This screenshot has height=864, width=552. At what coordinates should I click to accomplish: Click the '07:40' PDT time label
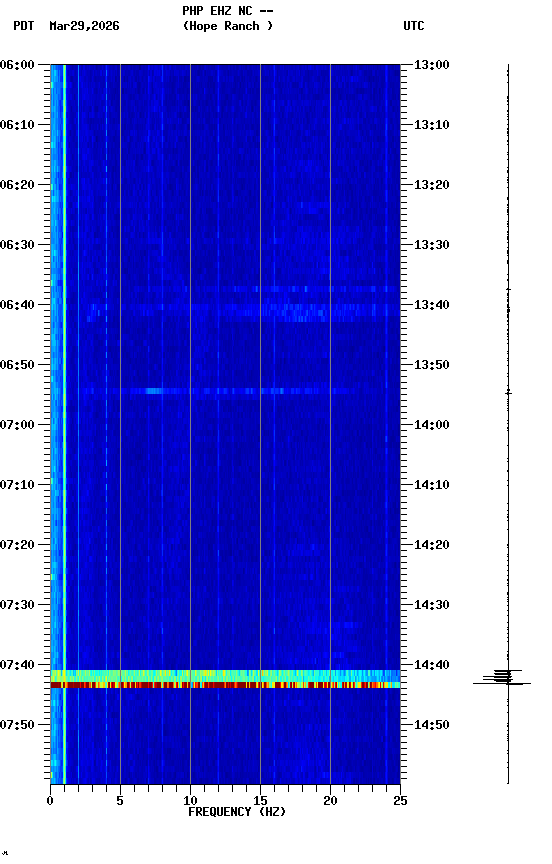pos(17,665)
